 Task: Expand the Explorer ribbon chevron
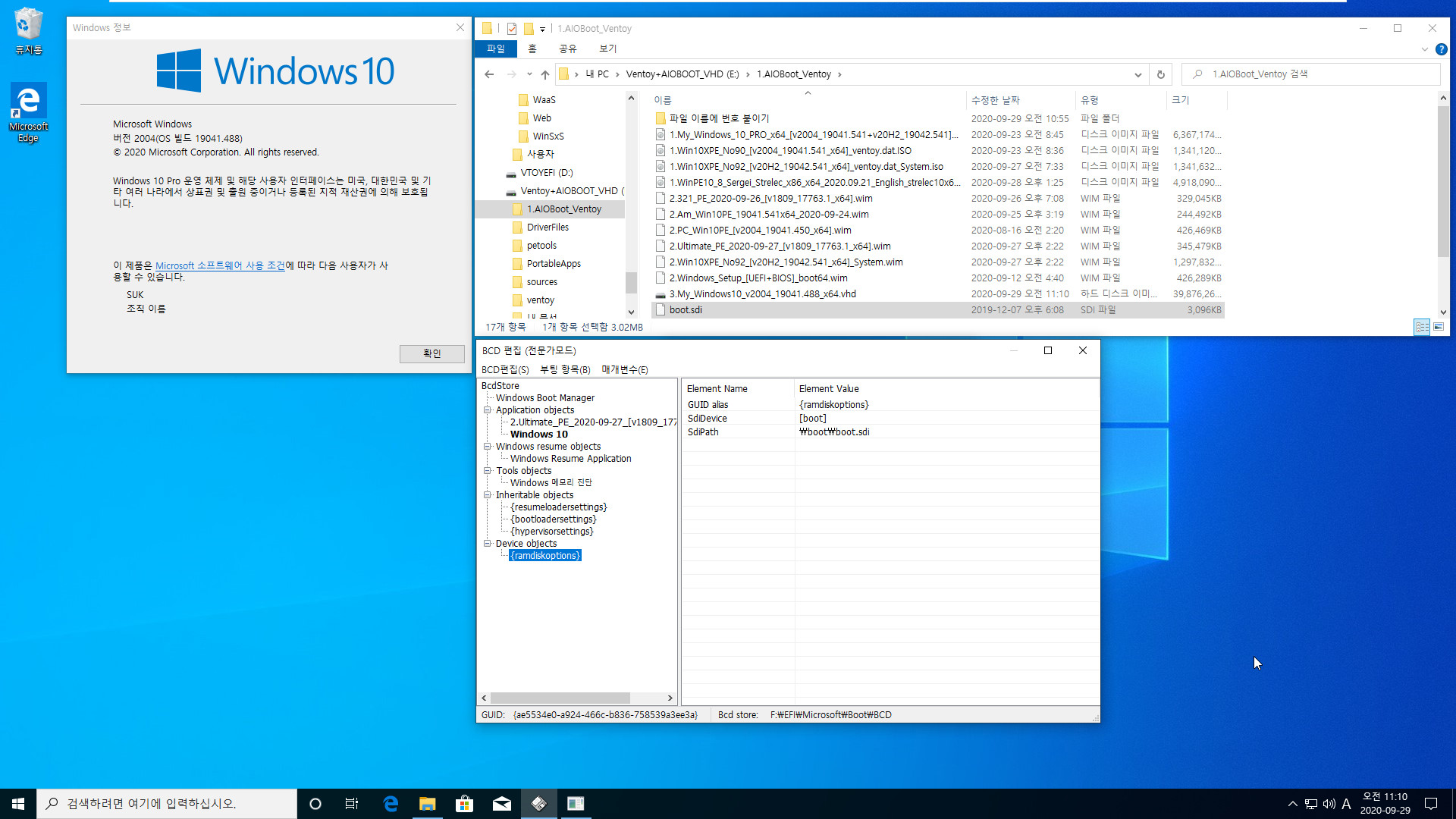[x=1424, y=49]
